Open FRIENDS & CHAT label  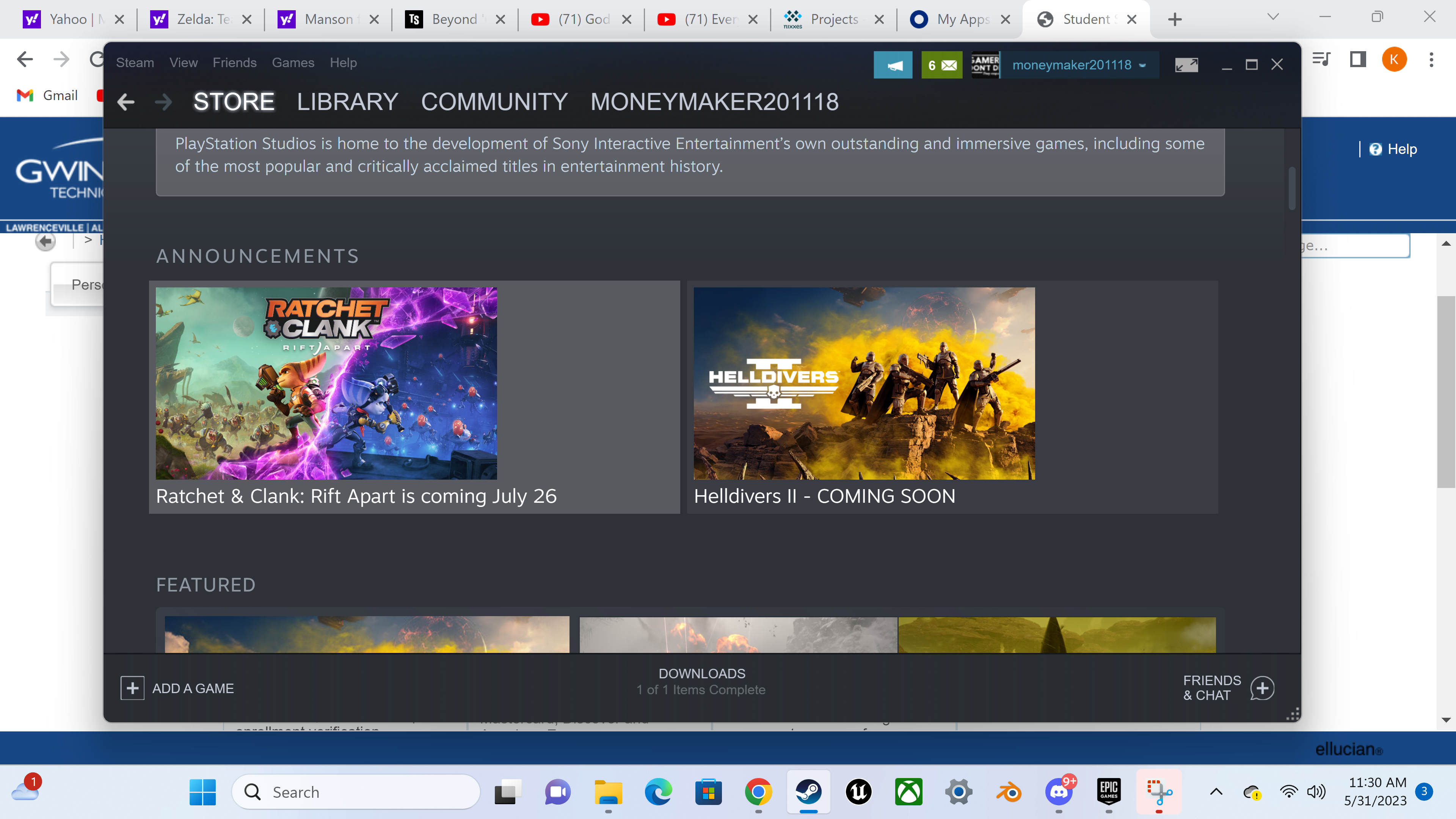1212,688
